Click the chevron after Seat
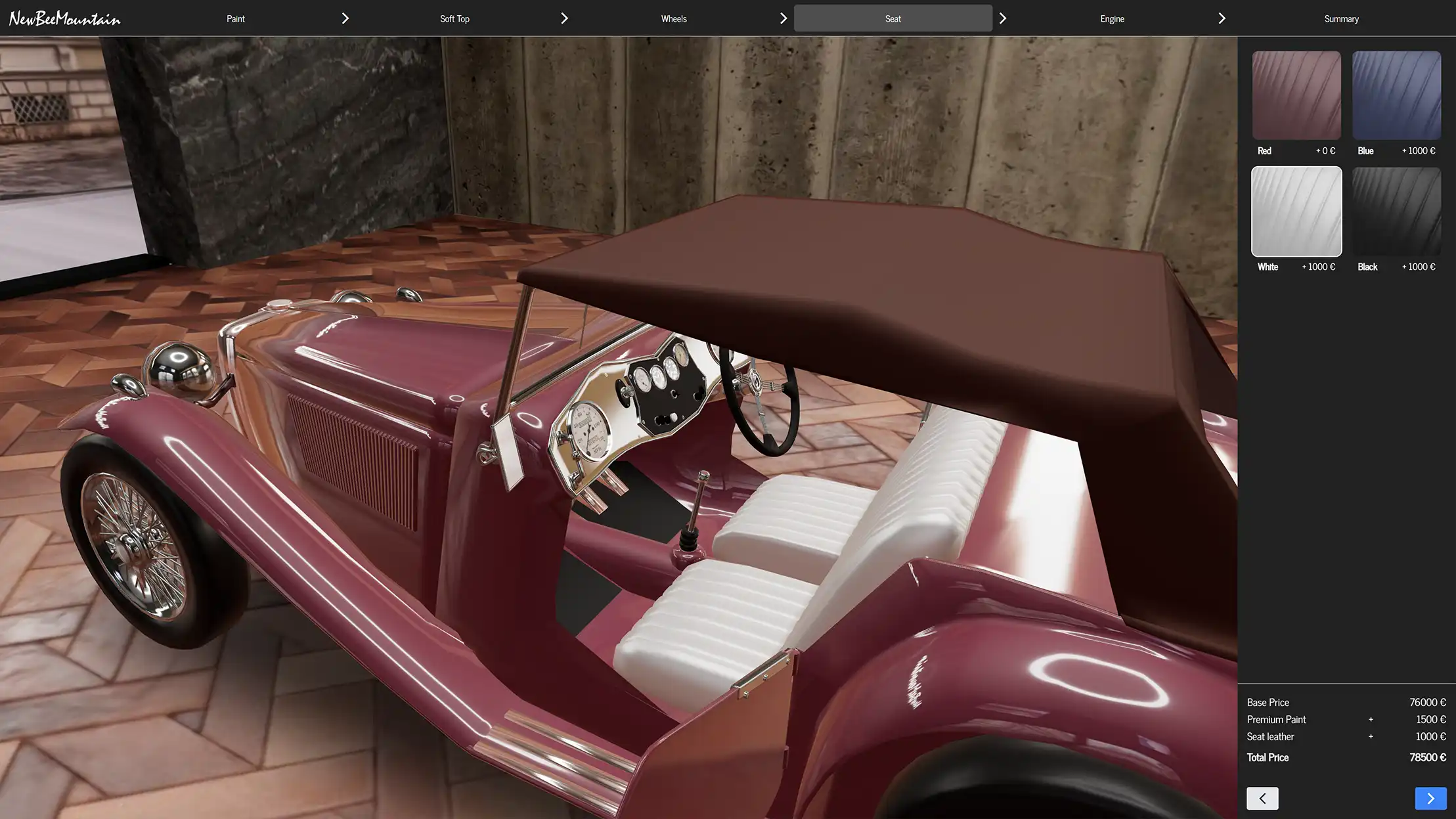 click(x=1003, y=18)
